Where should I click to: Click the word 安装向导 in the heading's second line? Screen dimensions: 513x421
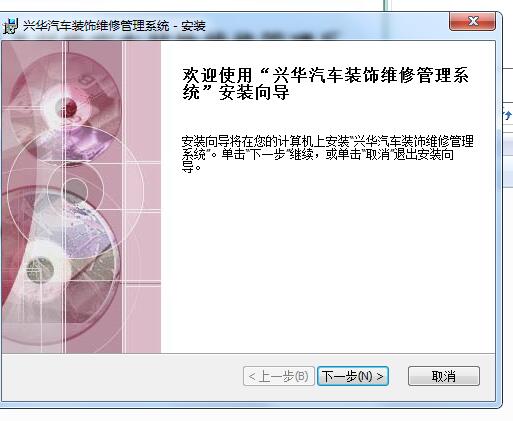click(x=254, y=93)
